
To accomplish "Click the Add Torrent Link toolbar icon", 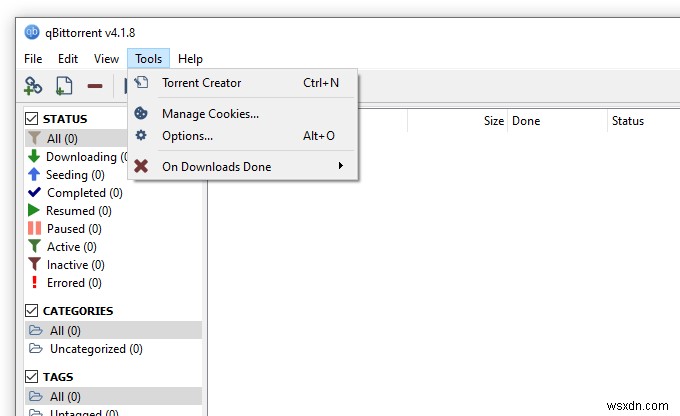I will [33, 85].
